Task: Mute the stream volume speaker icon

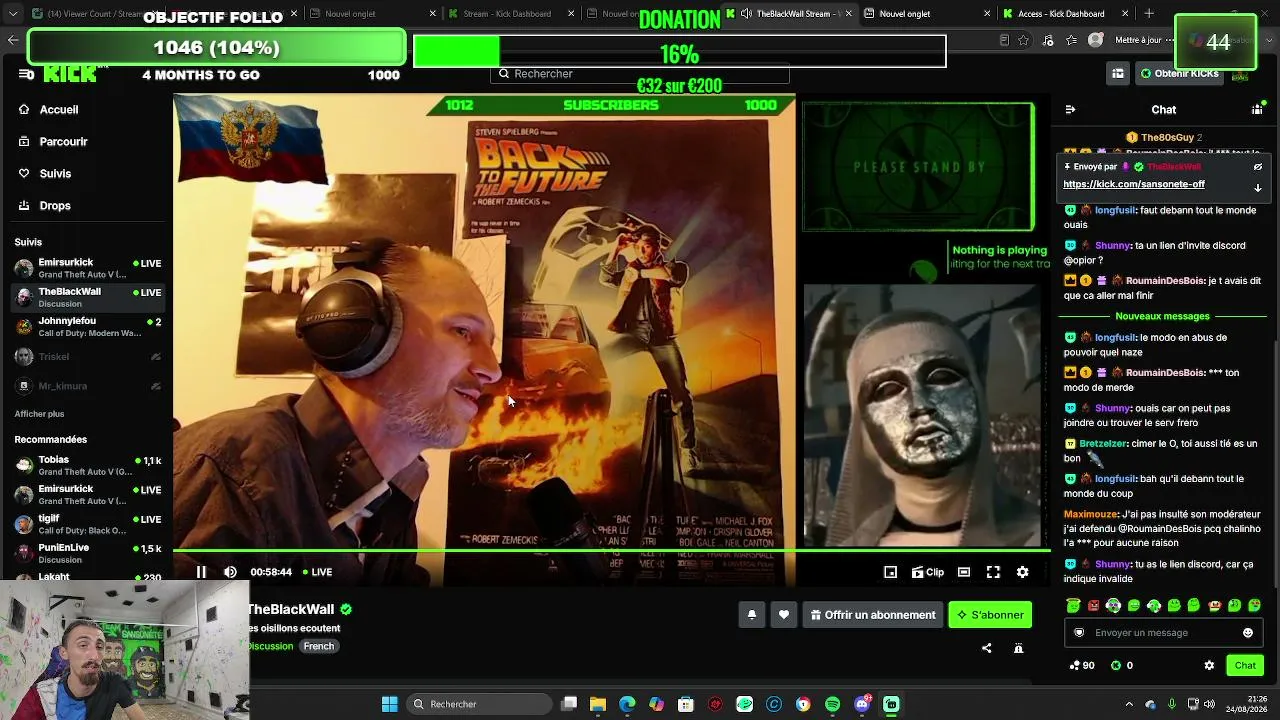Action: (230, 572)
